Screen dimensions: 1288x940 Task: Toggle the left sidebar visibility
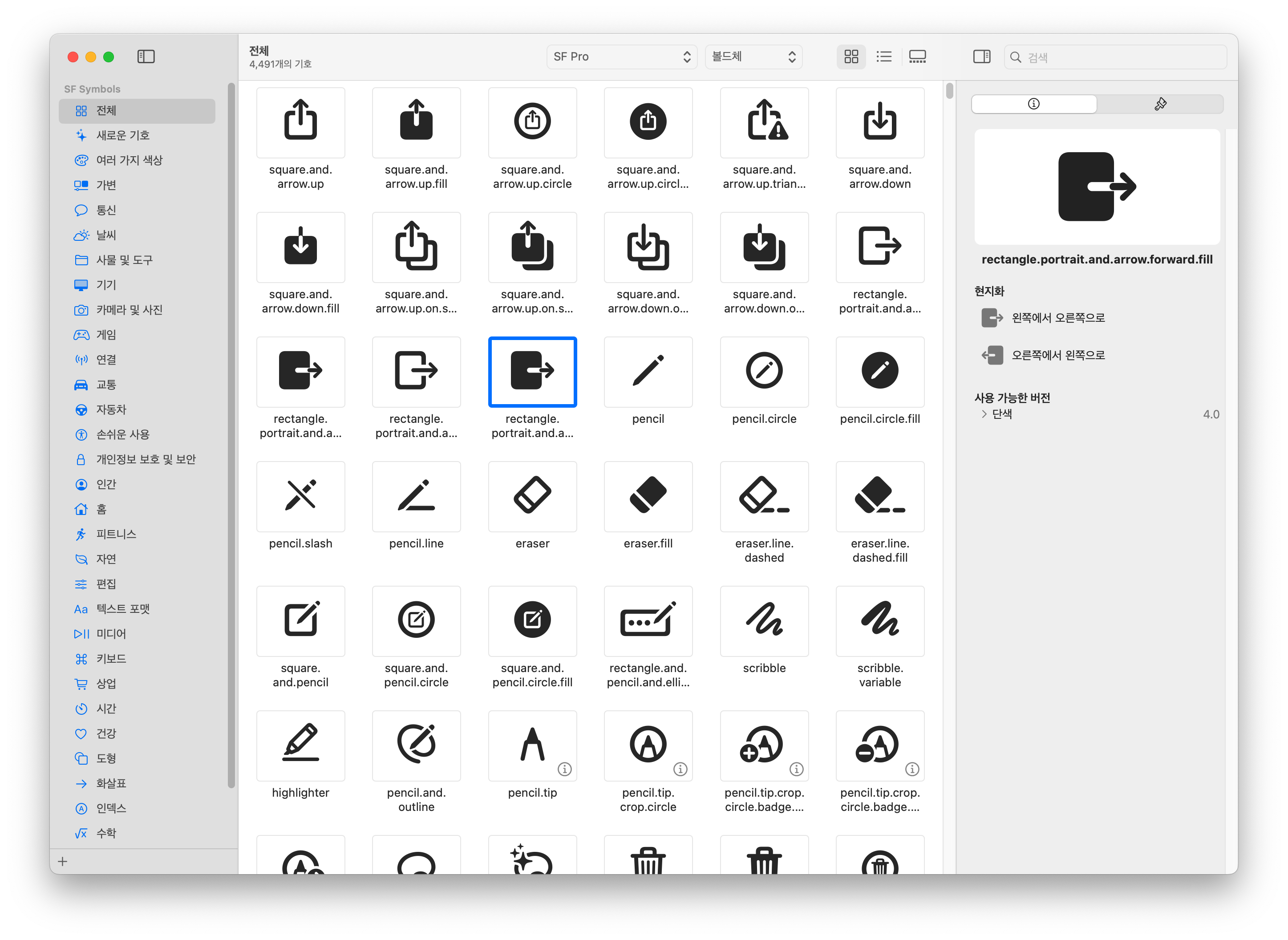pyautogui.click(x=146, y=57)
